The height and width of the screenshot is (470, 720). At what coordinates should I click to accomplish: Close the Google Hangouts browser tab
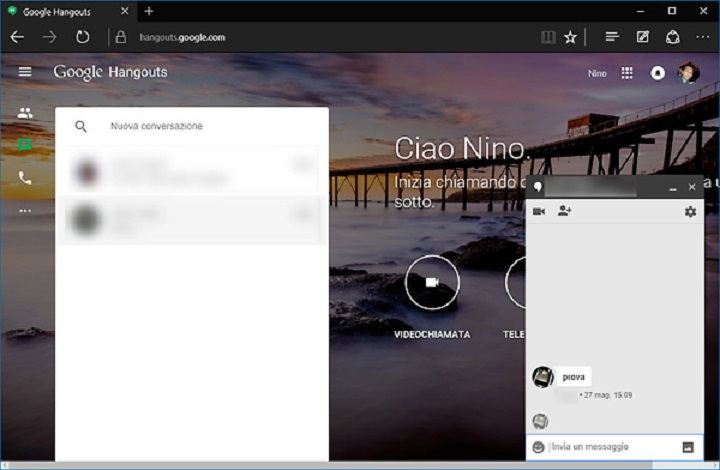pos(124,11)
